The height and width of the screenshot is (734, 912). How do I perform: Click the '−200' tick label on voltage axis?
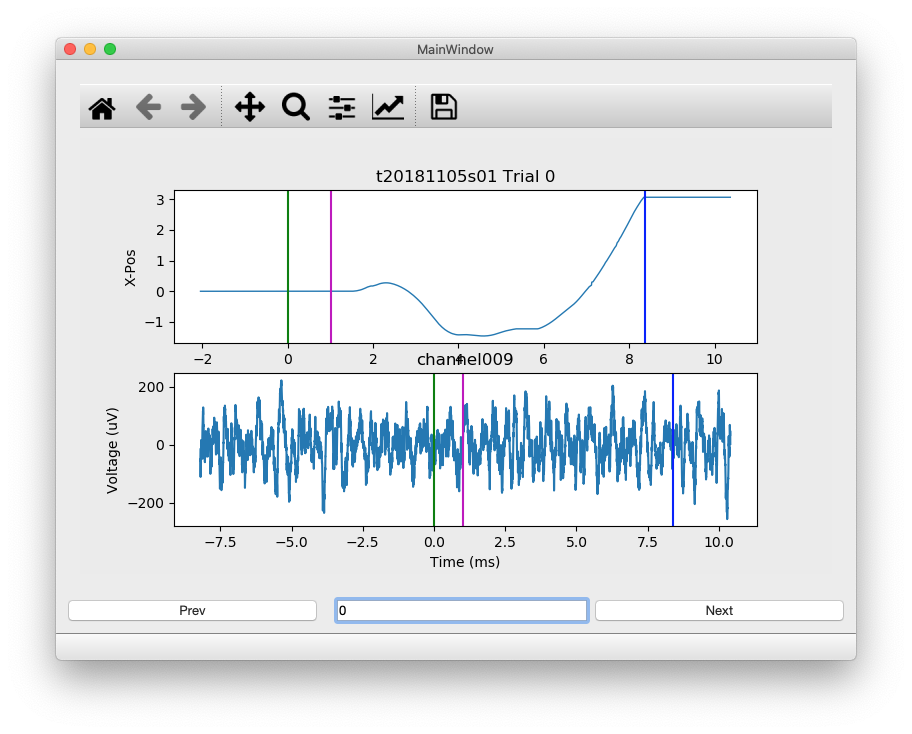coord(146,503)
